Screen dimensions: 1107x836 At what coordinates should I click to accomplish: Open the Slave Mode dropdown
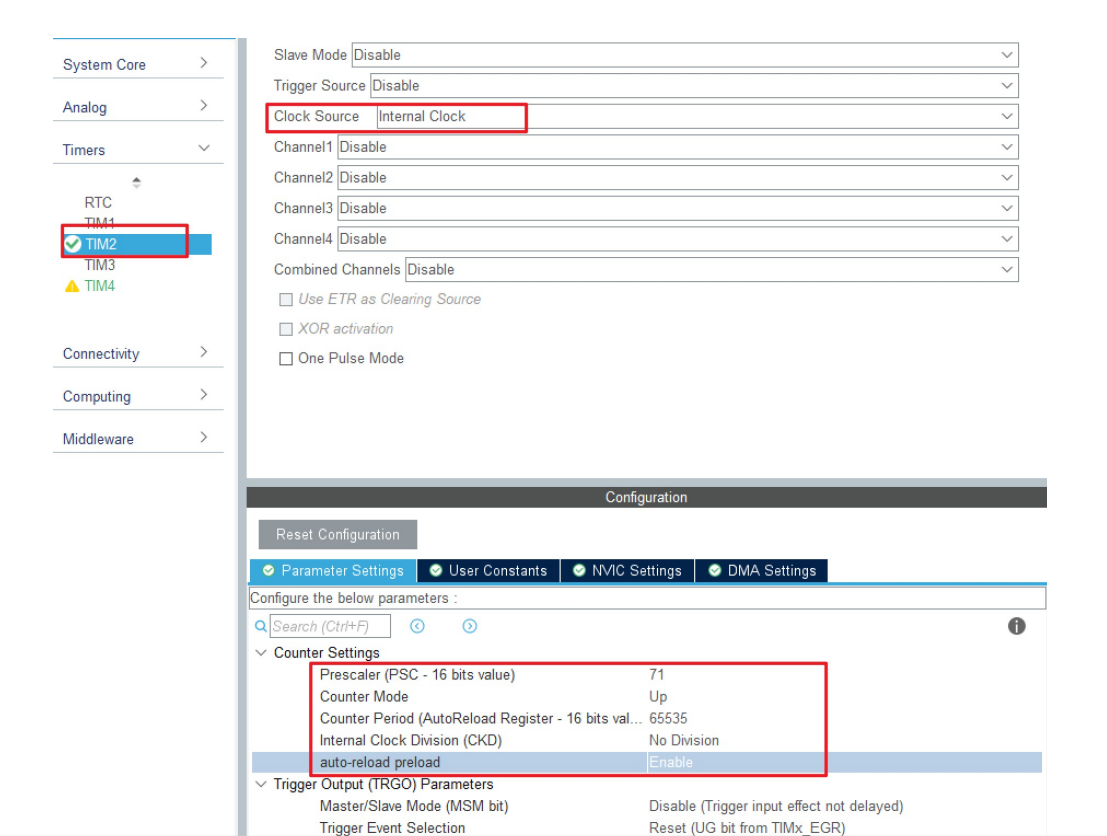coord(685,55)
